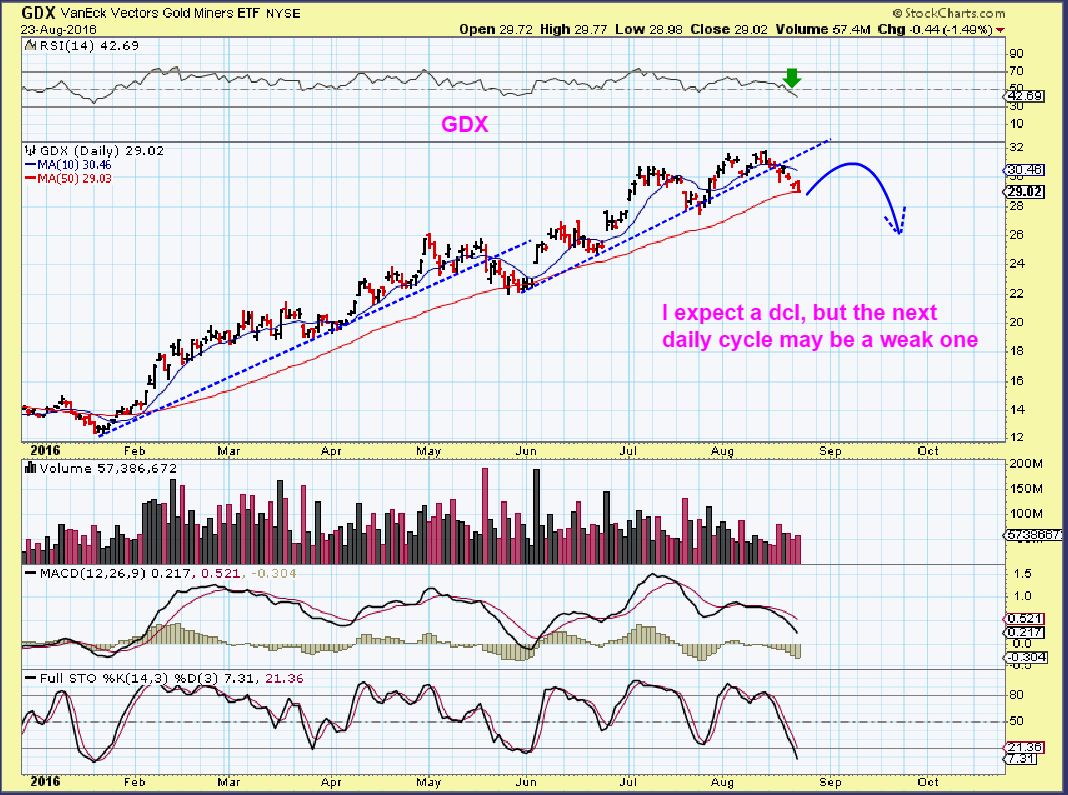1068x795 pixels.
Task: Click the 0.521 MACD signal value tag
Action: (x=1025, y=619)
